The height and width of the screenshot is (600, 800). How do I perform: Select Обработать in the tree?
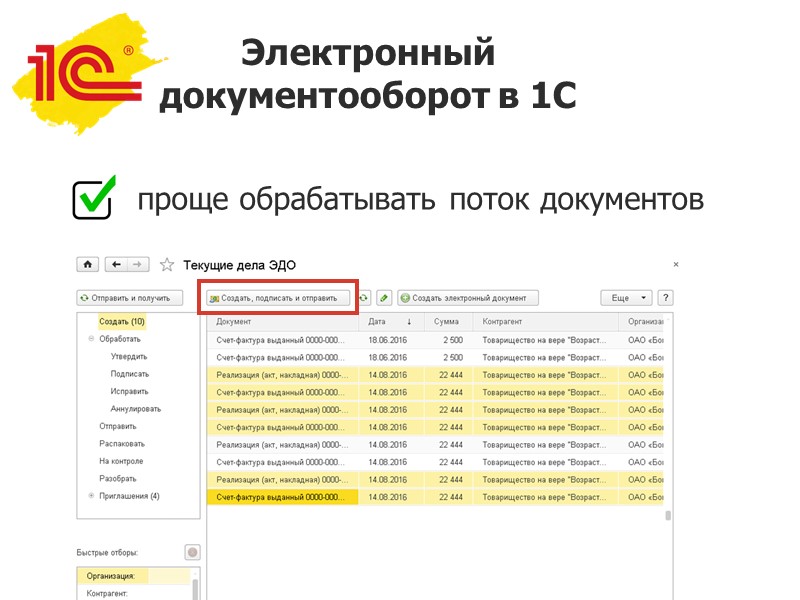(120, 339)
